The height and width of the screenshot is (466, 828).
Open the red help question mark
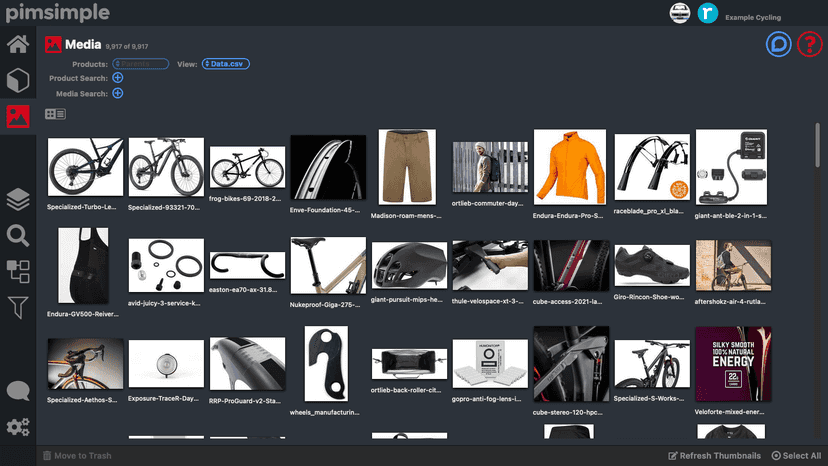[x=810, y=44]
